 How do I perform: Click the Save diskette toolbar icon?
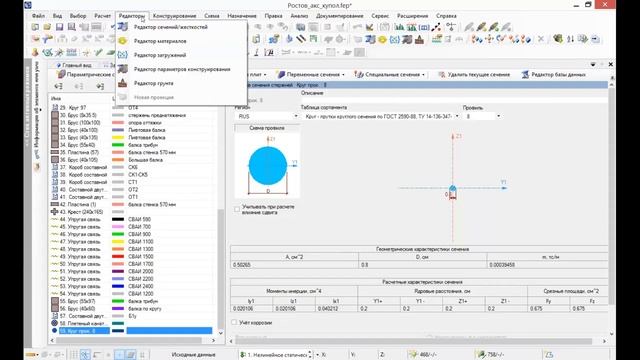point(60,27)
